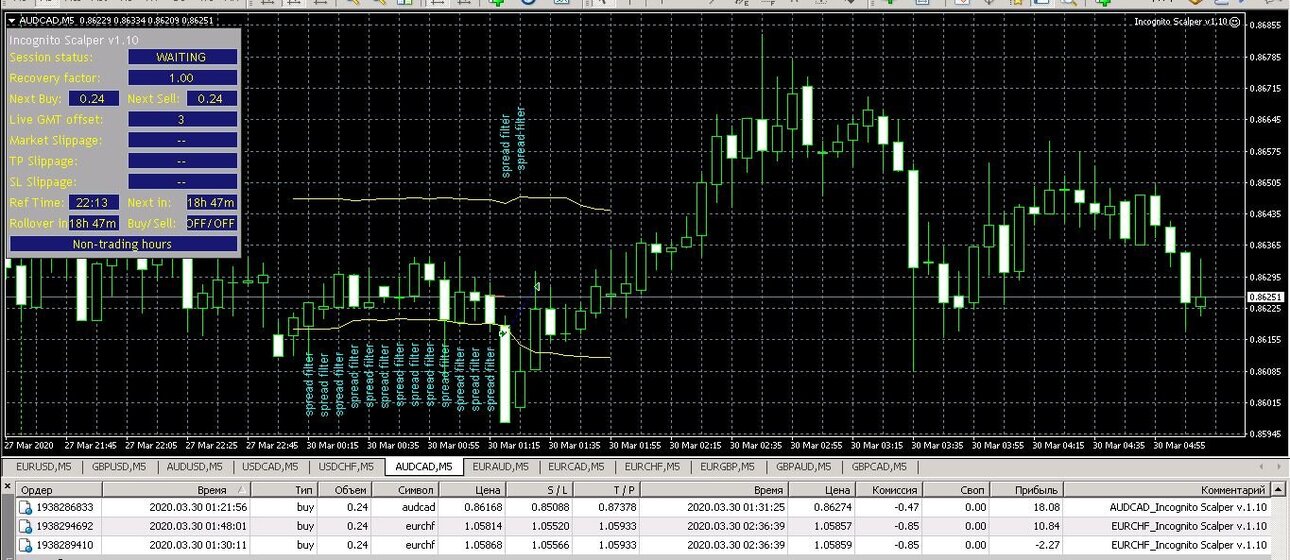Screen dimensions: 1290x560
Task: Activate the GBPCAD,M5 chart tab
Action: (881, 466)
